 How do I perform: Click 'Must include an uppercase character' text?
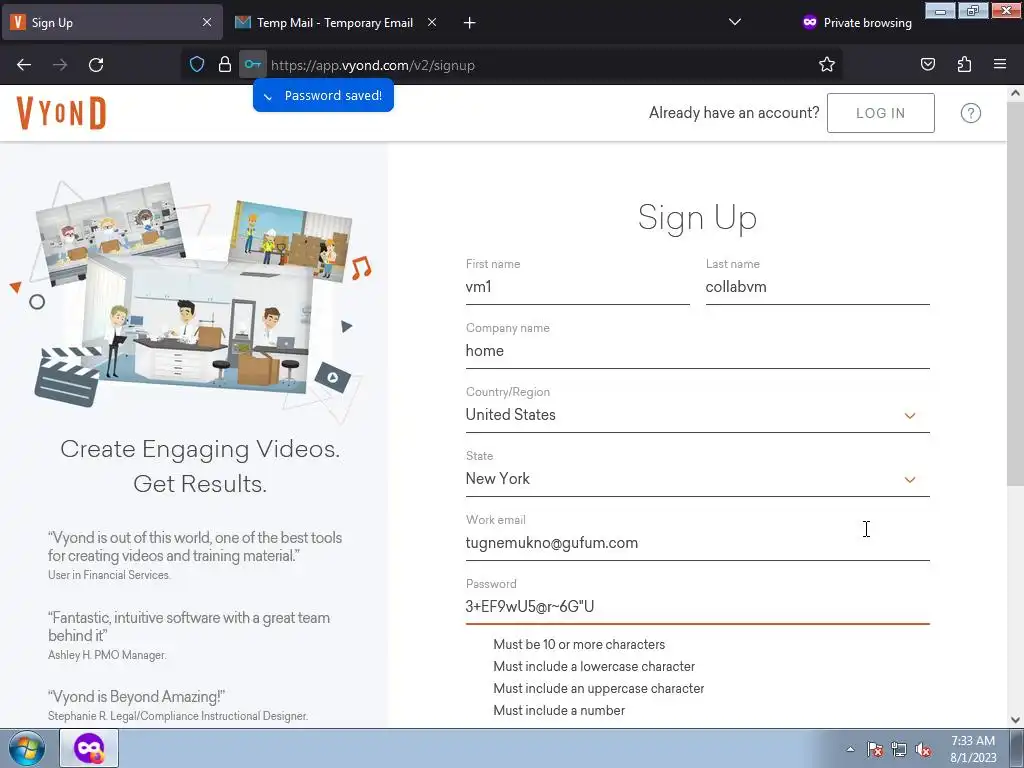(598, 688)
